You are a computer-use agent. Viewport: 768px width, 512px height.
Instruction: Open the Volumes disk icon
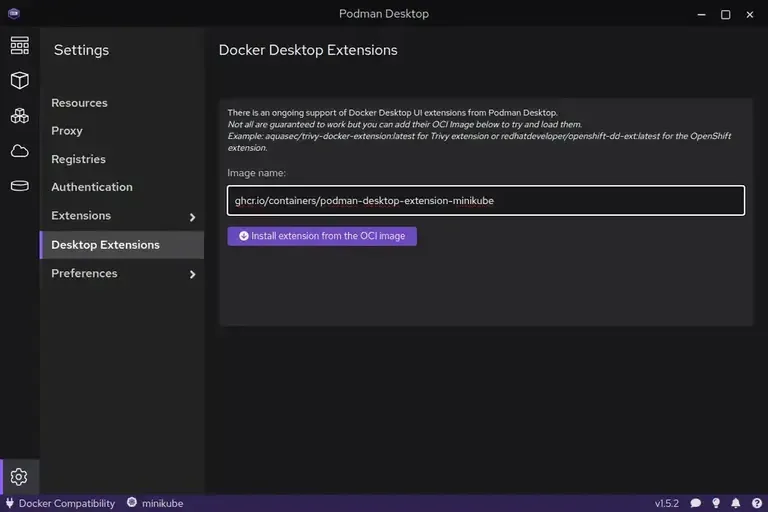point(20,186)
